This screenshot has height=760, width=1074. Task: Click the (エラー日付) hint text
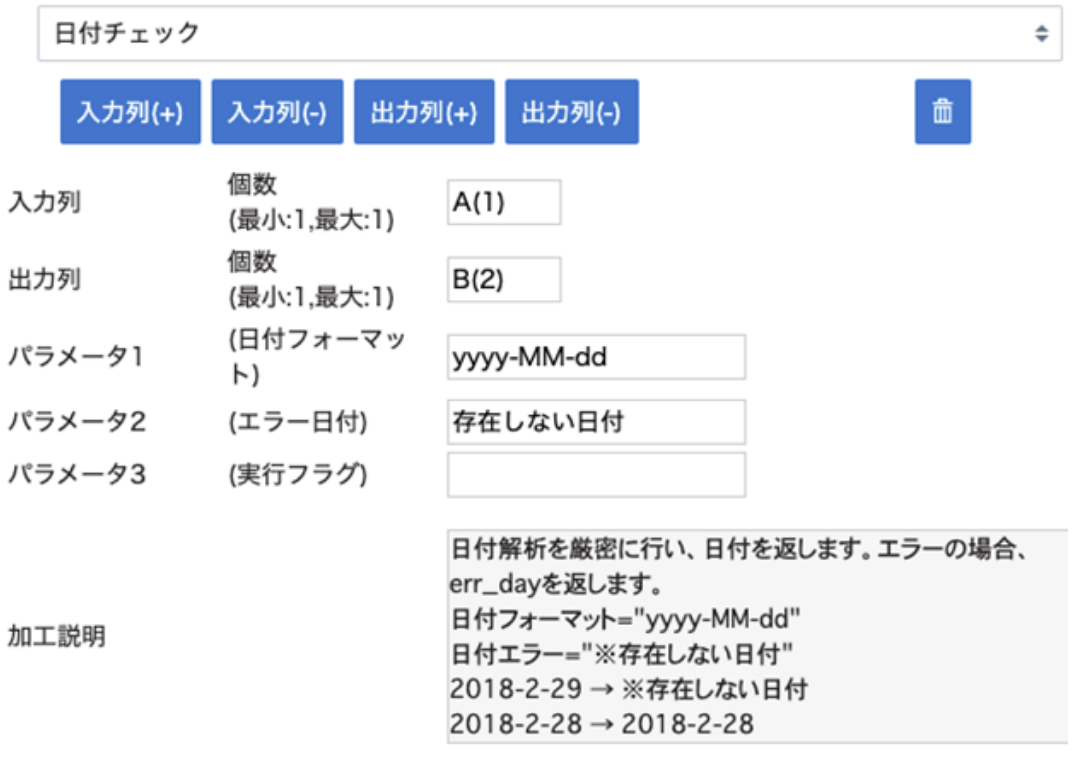tap(298, 422)
